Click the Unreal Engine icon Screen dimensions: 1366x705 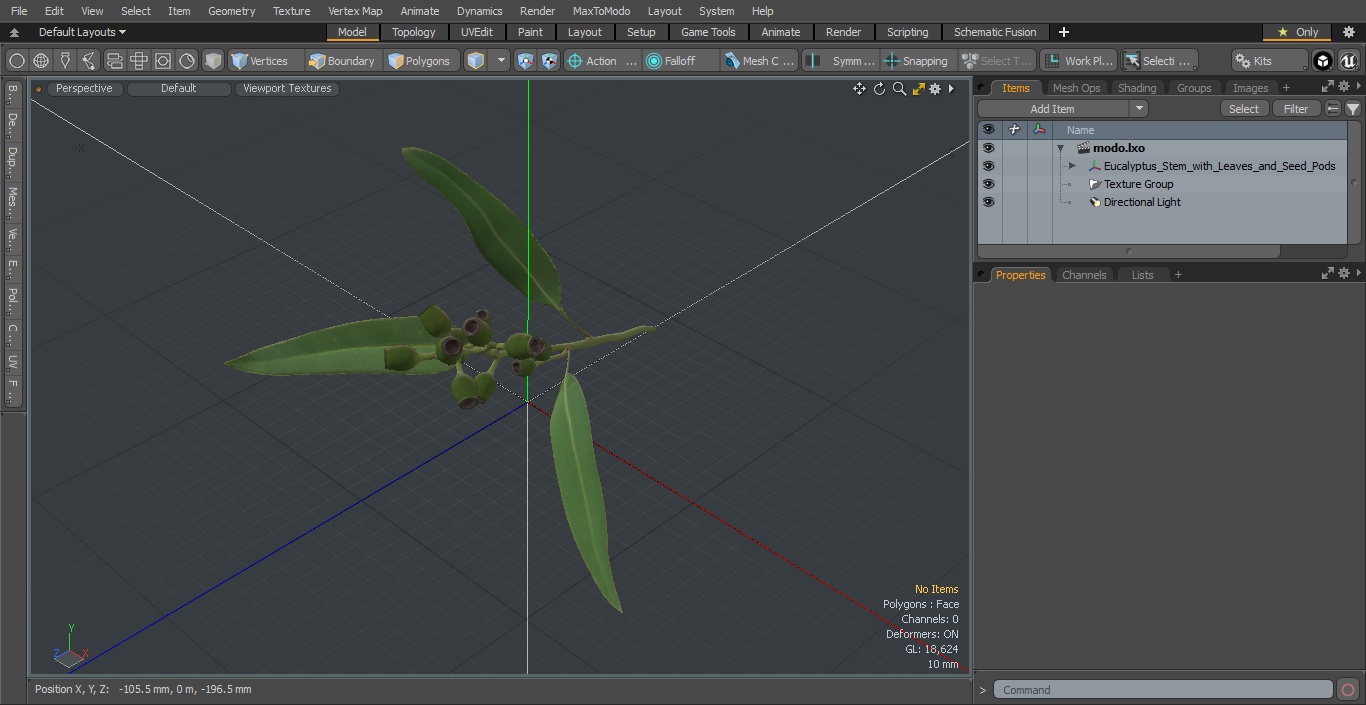click(x=1348, y=61)
